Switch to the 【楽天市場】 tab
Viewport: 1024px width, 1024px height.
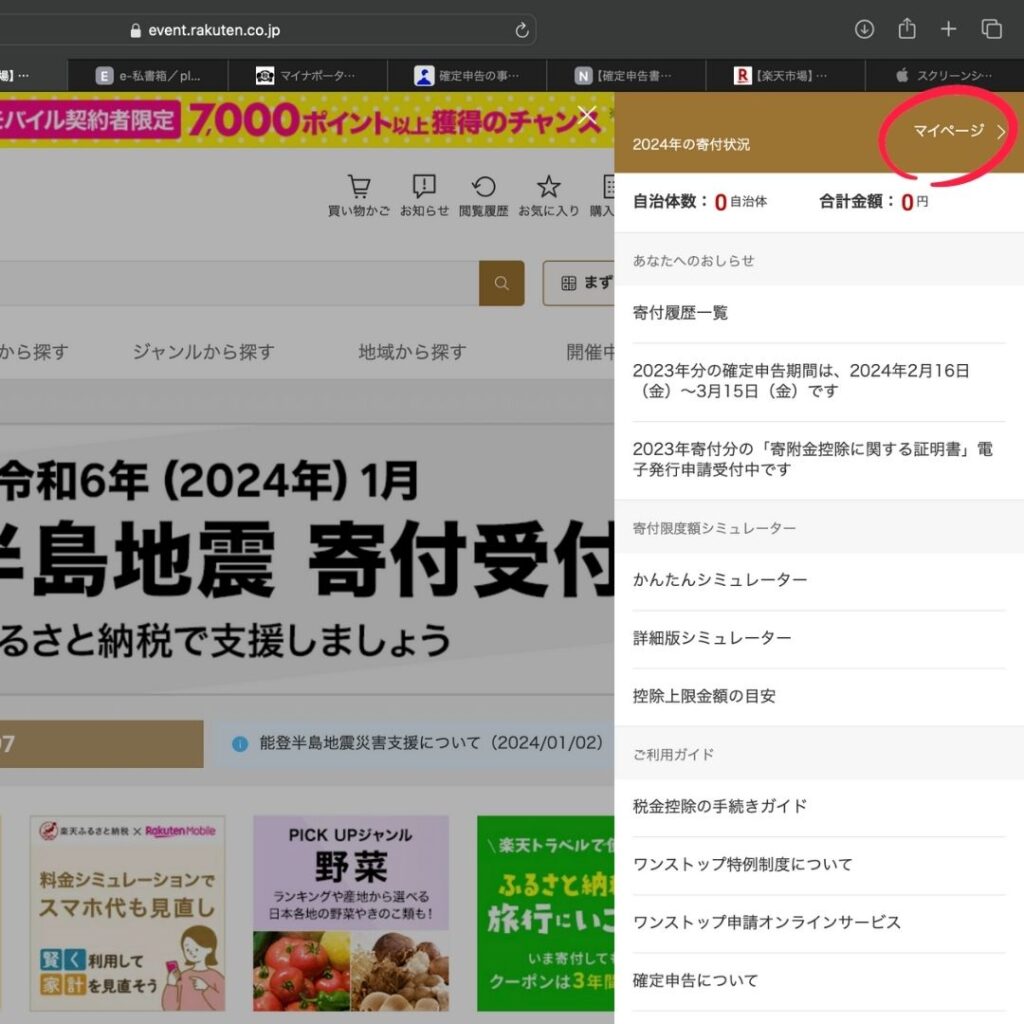786,76
